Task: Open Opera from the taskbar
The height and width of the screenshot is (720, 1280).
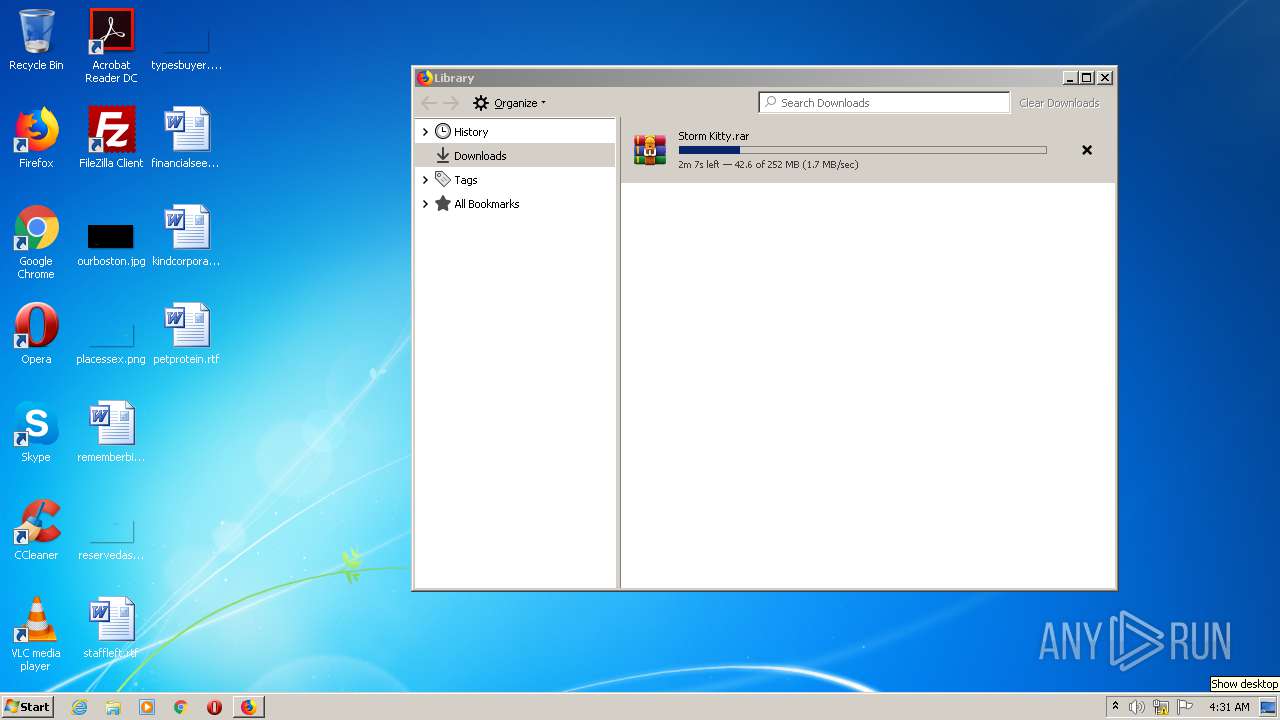Action: (x=214, y=707)
